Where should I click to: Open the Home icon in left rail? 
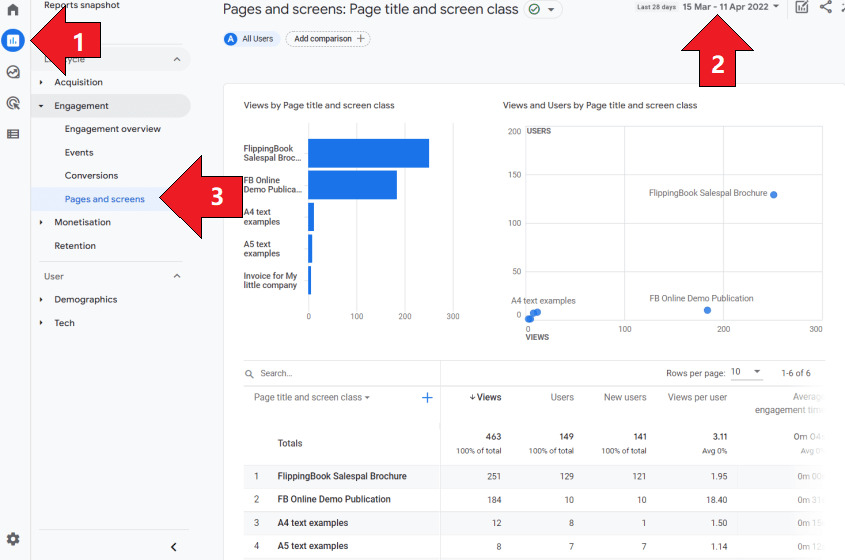[13, 9]
